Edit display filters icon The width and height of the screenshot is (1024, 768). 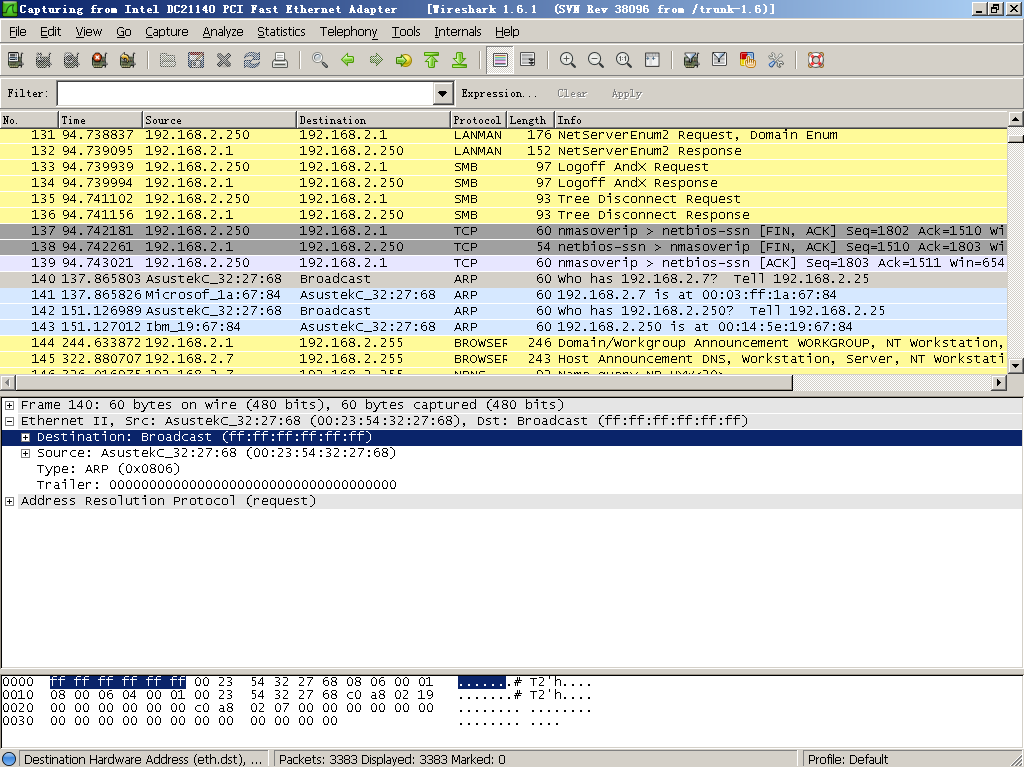pyautogui.click(x=720, y=61)
